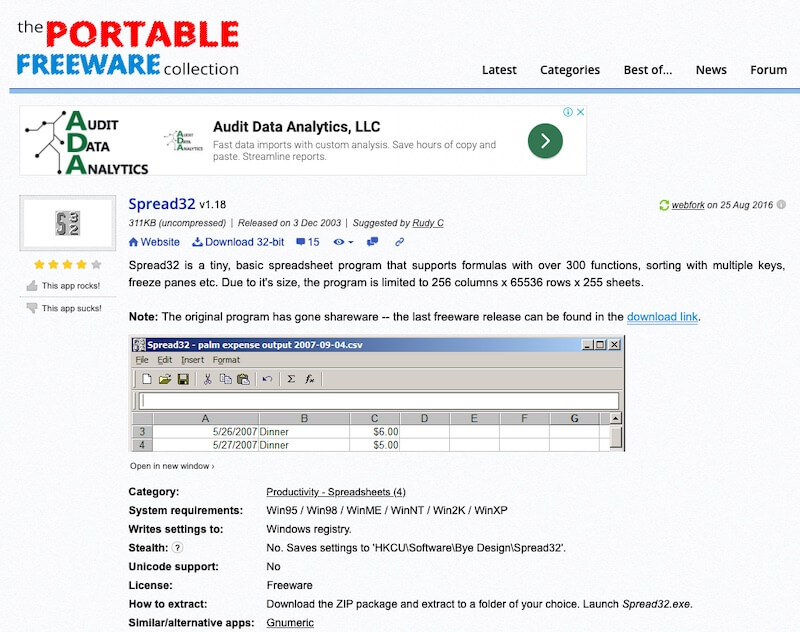800x632 pixels.
Task: Vote thumbs up 'This app rocks!'
Action: [63, 286]
